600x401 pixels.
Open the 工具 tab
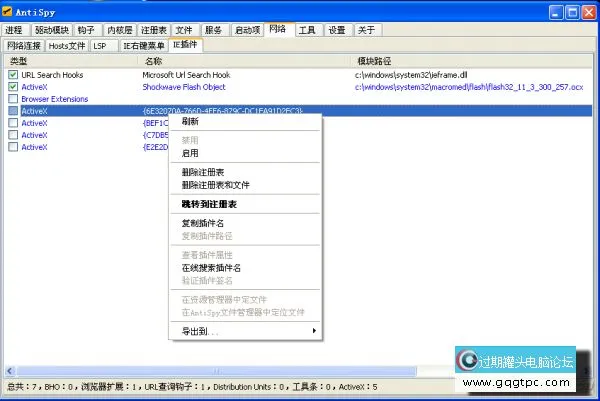click(309, 30)
